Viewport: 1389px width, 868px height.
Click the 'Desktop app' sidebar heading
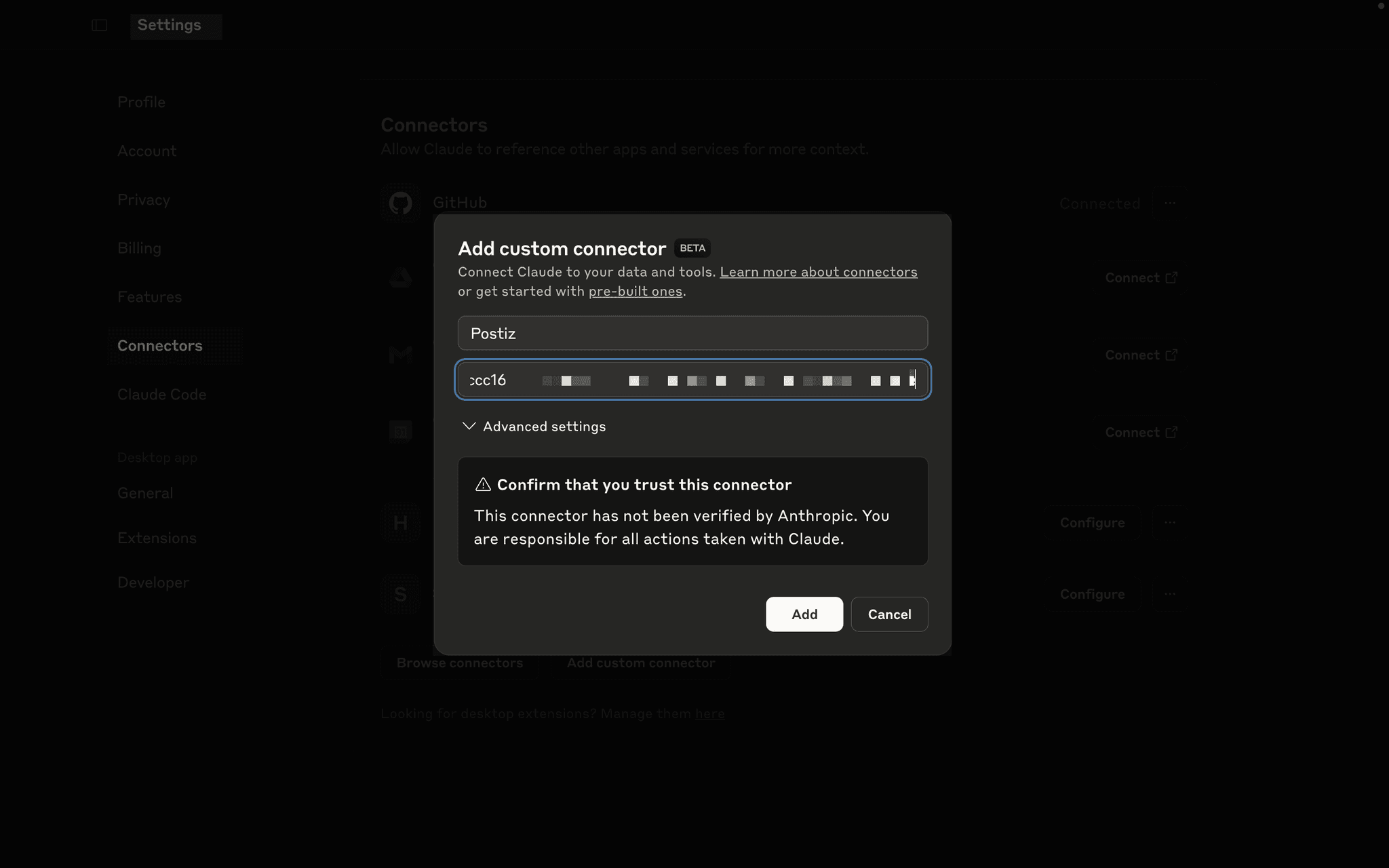click(x=157, y=458)
